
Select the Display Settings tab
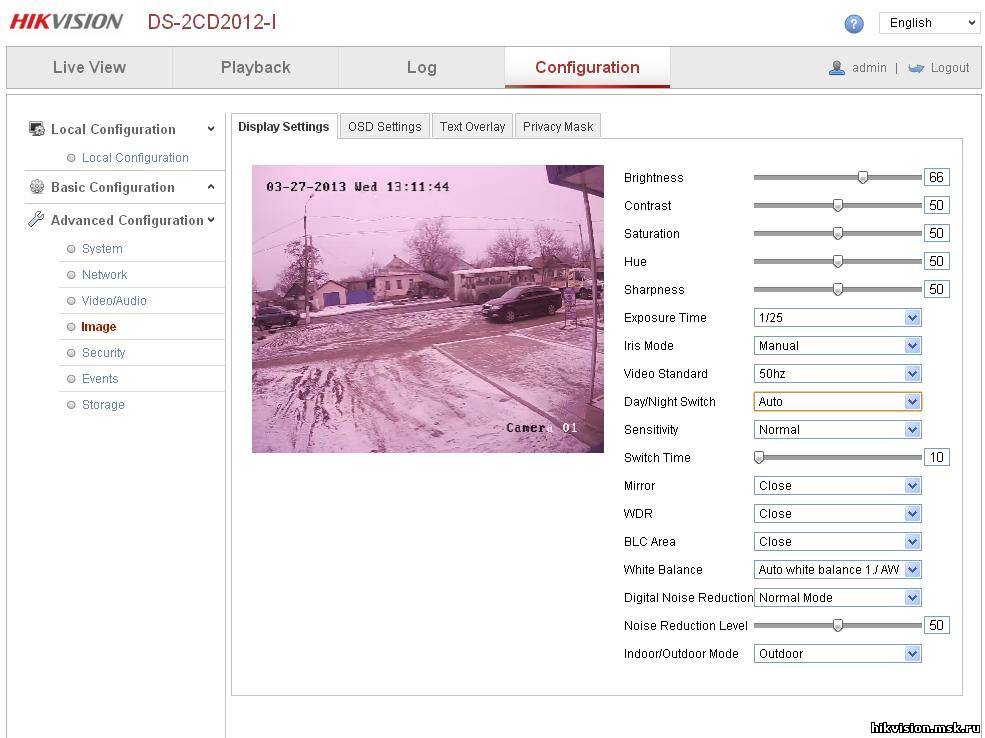pos(283,126)
